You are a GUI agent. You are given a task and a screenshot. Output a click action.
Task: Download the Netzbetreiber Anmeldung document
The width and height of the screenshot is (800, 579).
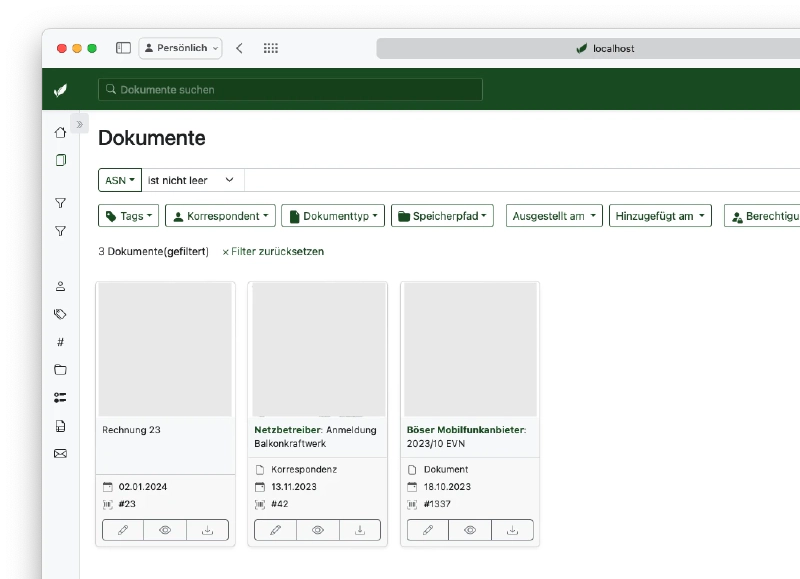[x=360, y=530]
